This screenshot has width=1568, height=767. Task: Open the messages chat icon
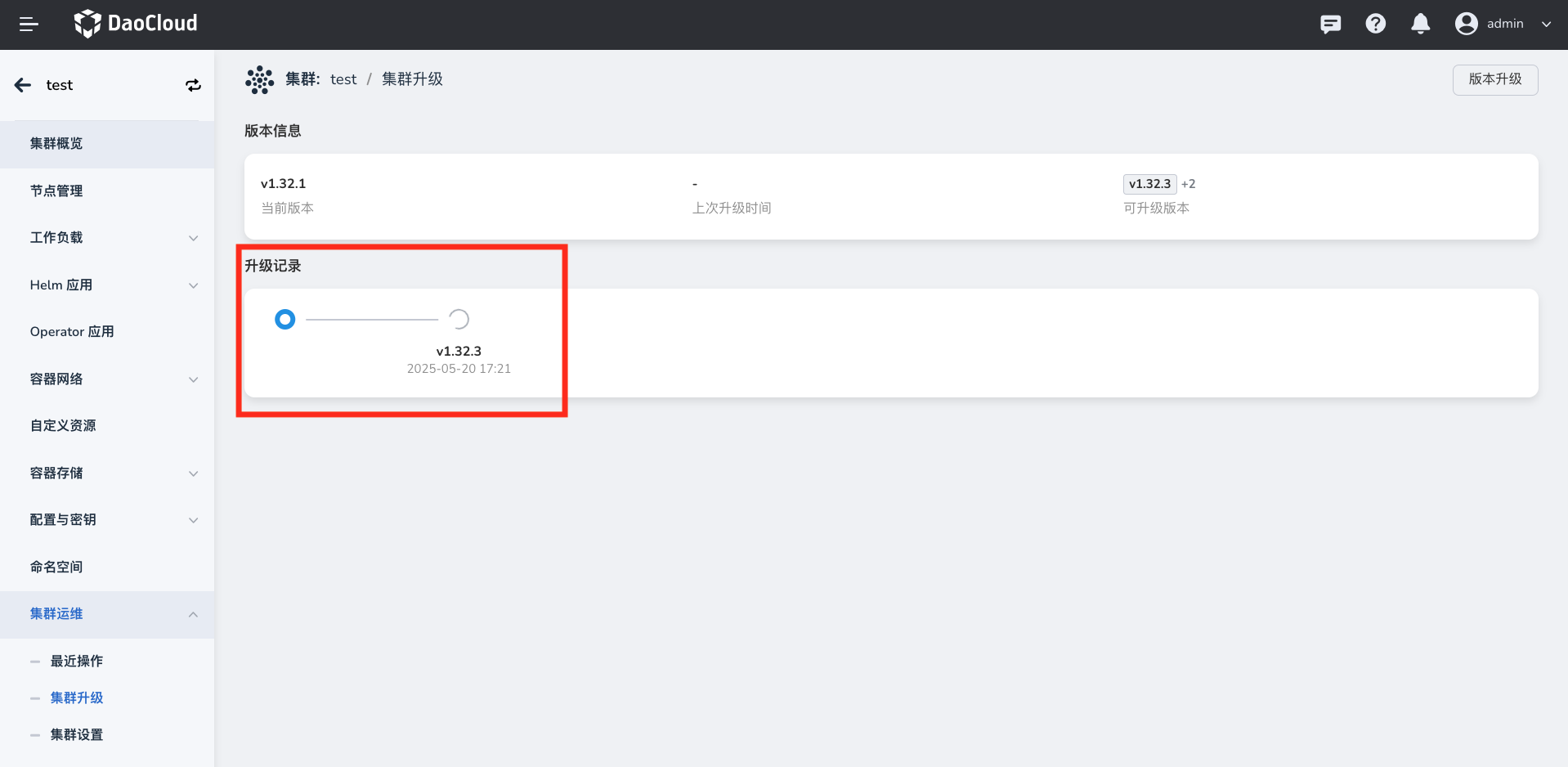[x=1330, y=25]
